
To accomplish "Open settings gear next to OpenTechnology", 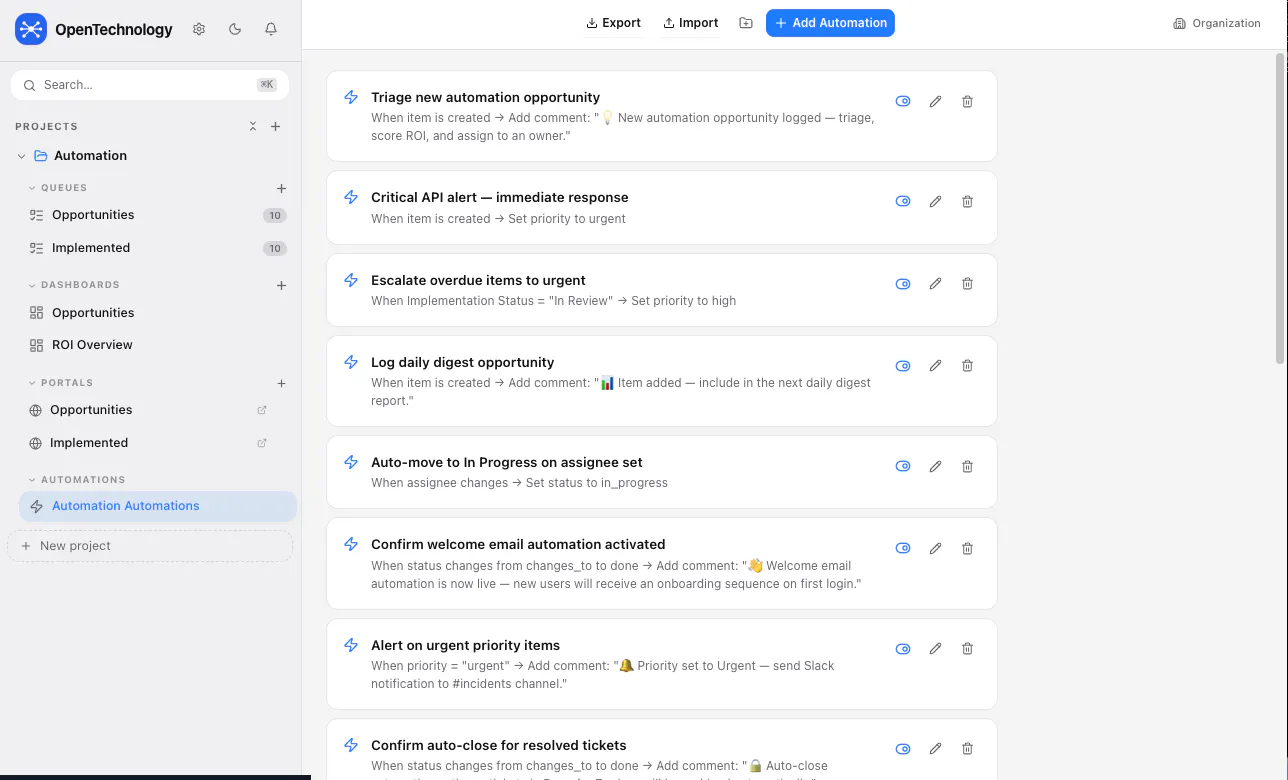I will (x=199, y=29).
